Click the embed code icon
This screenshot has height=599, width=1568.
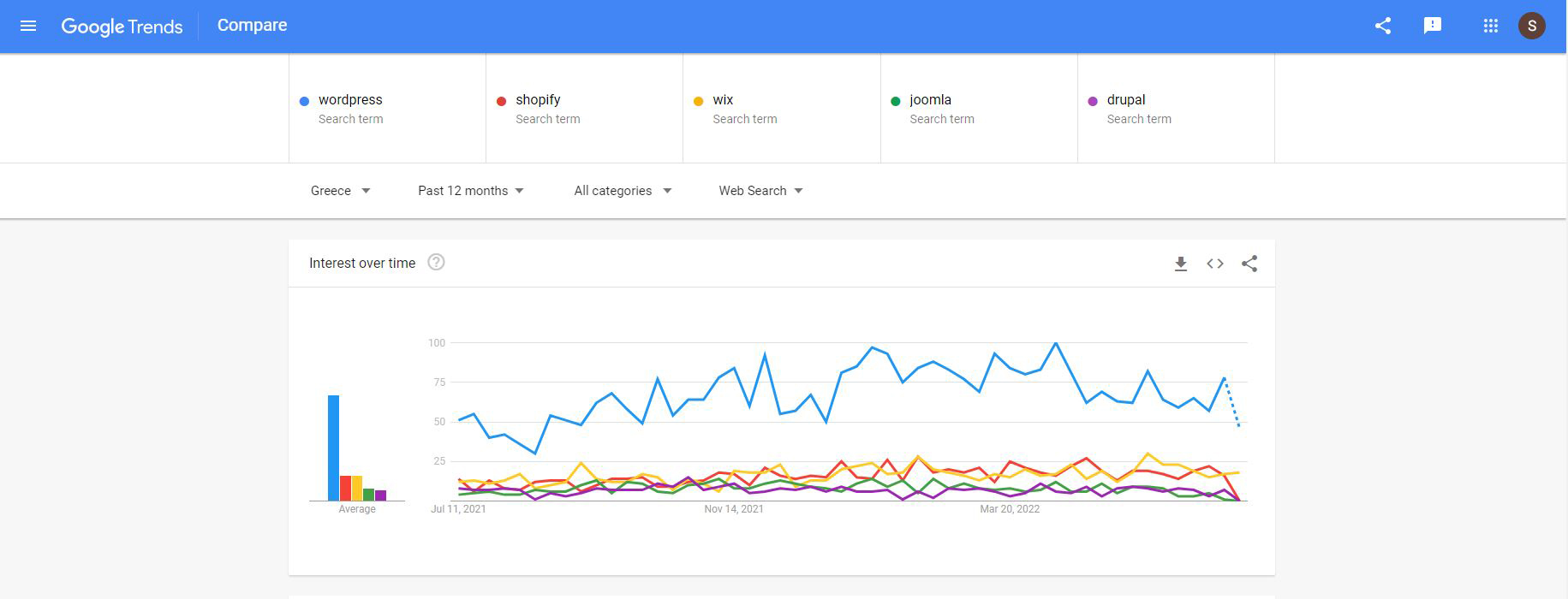coord(1214,264)
